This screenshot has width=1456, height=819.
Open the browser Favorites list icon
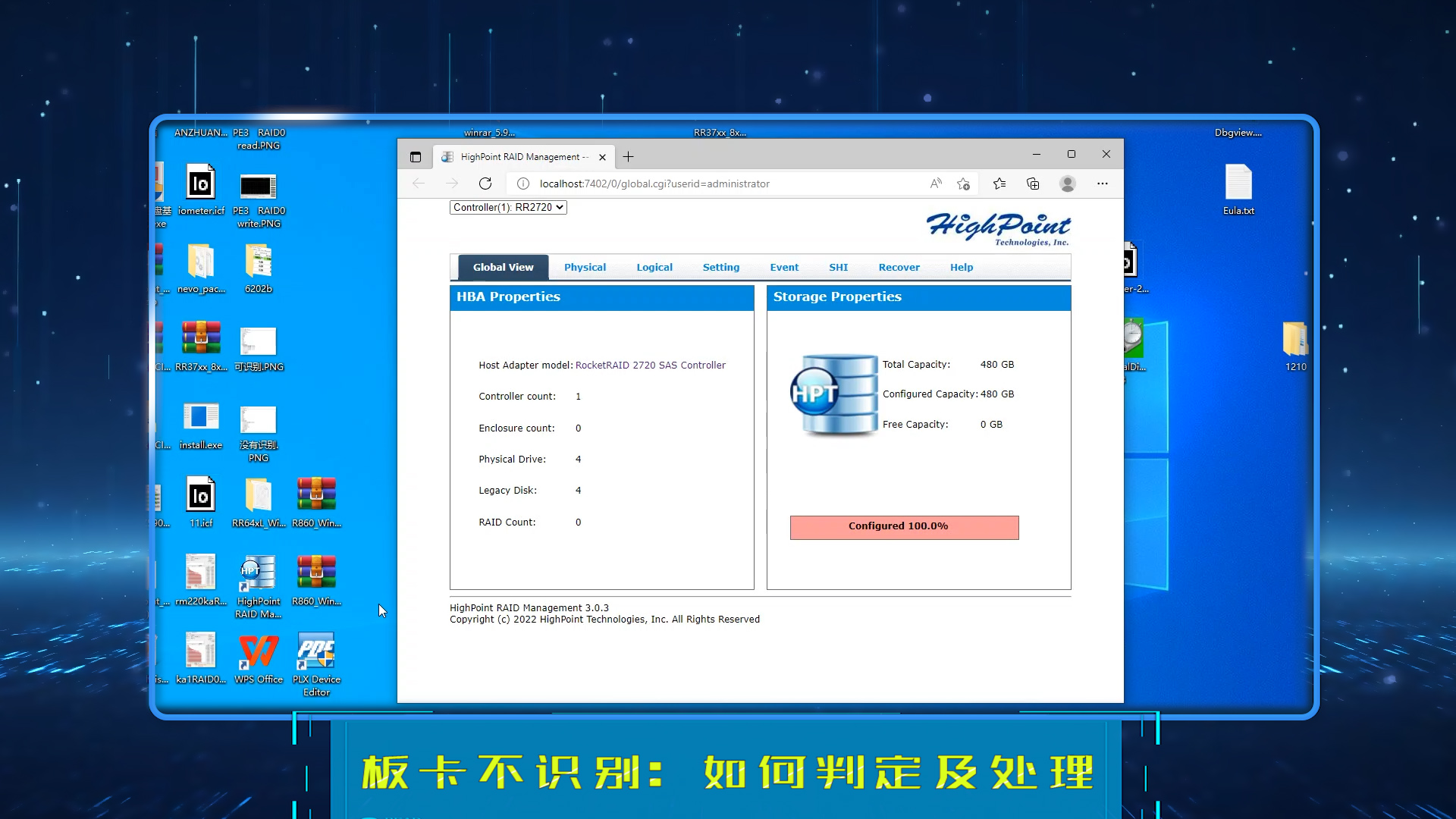999,184
